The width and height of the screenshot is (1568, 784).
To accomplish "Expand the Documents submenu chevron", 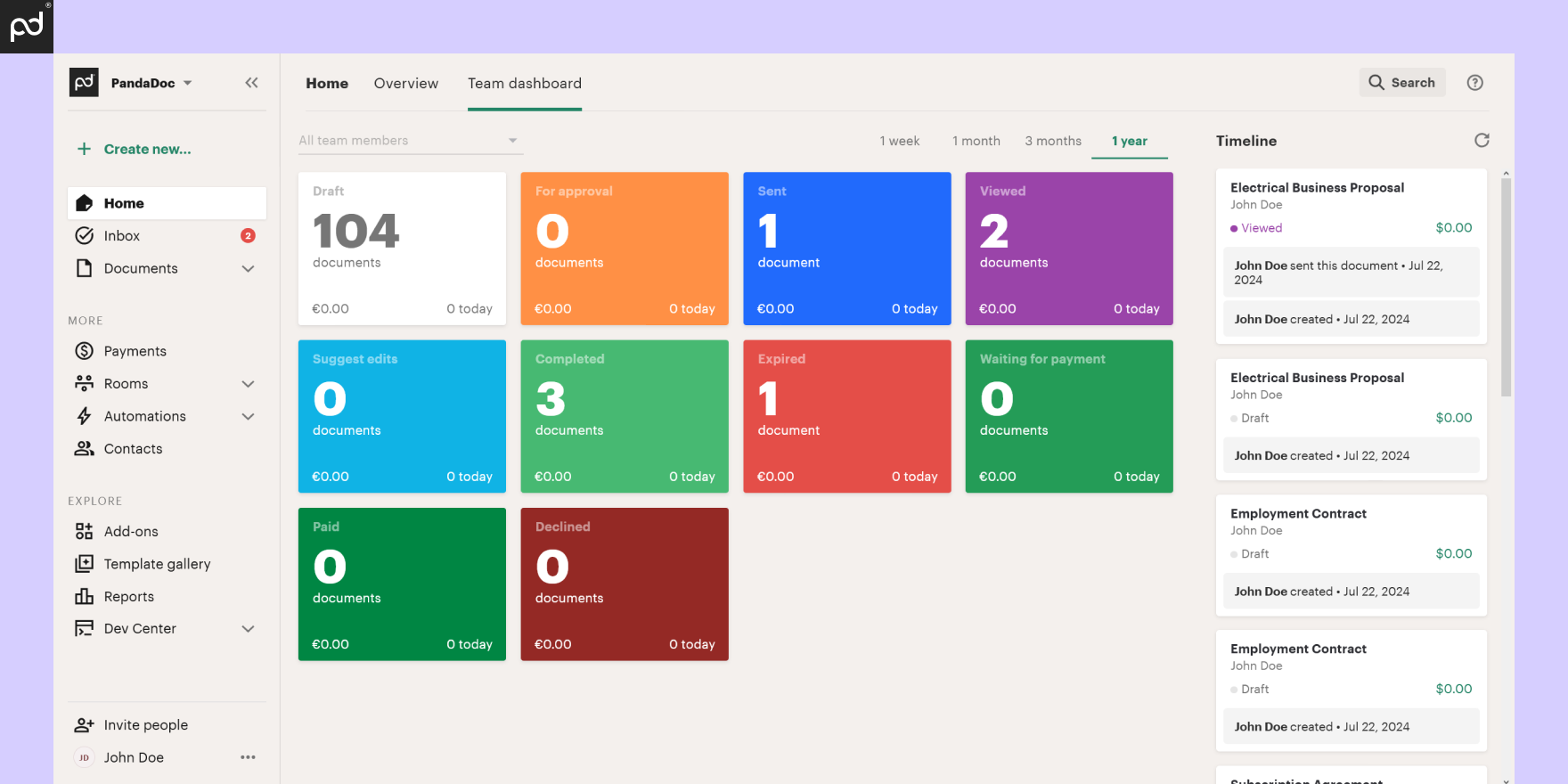I will coord(248,269).
